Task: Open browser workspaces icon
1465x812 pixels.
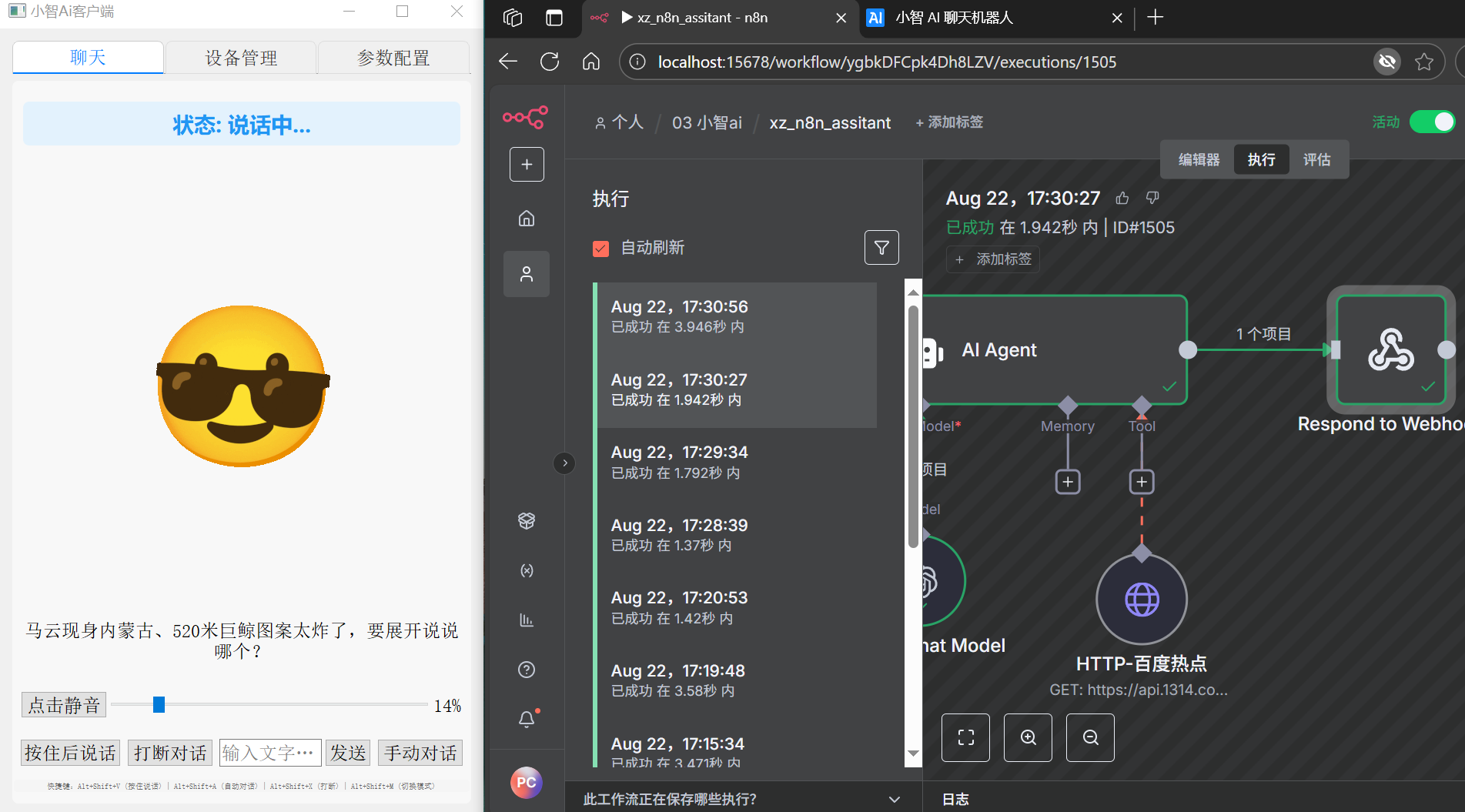Action: [513, 18]
